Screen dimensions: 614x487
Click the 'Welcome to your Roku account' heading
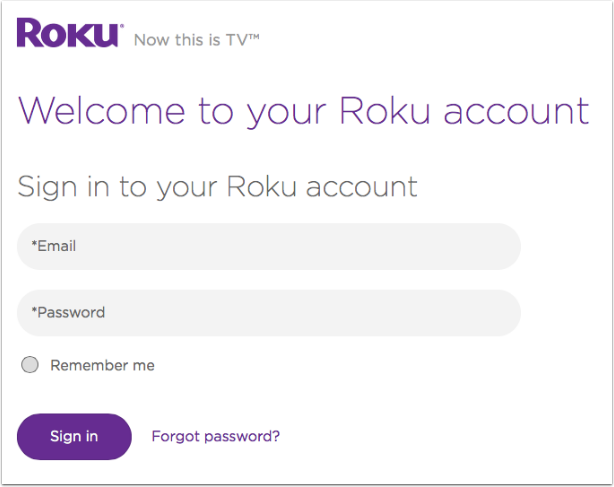coord(303,111)
